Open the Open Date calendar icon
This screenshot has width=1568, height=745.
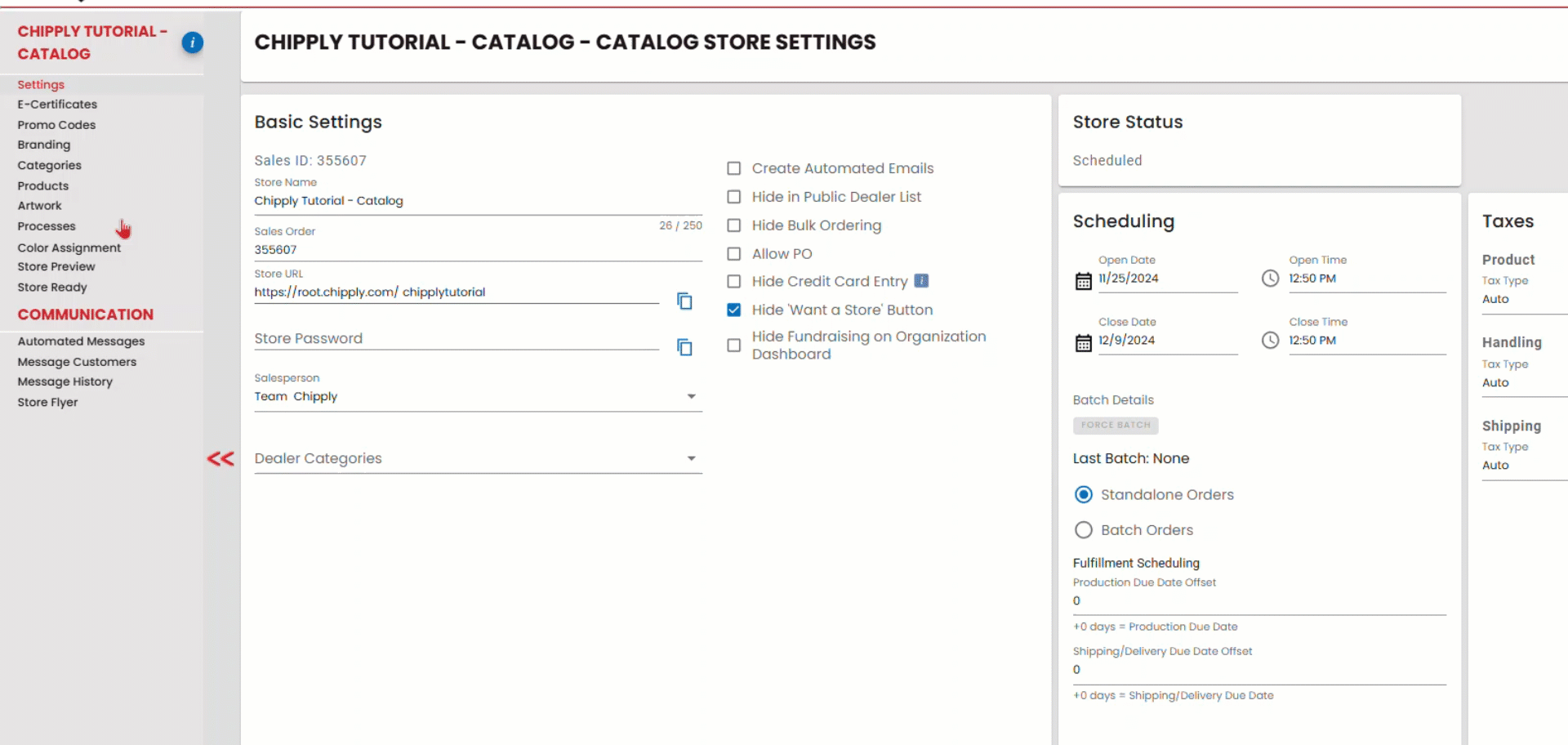tap(1083, 281)
